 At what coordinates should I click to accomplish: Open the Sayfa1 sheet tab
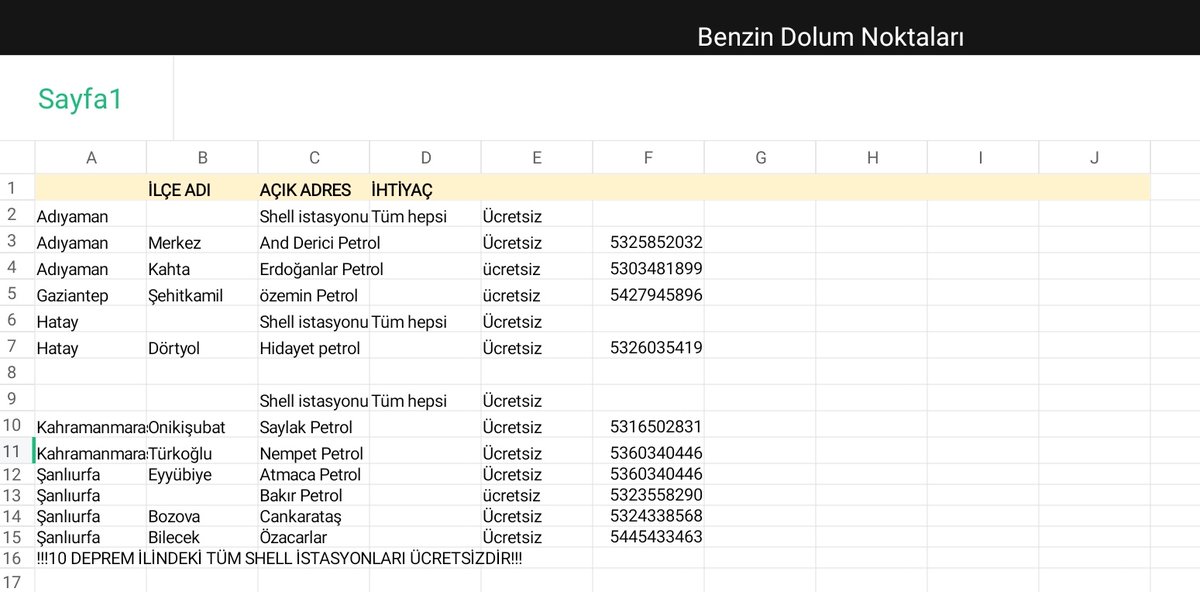(x=81, y=99)
